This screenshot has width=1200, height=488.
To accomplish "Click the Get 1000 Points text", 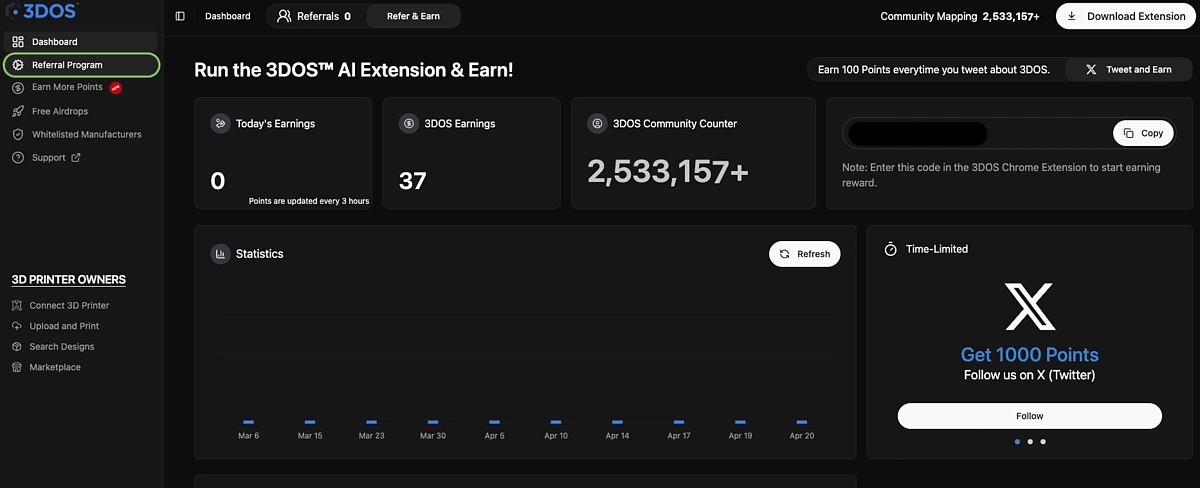I will (x=1030, y=355).
